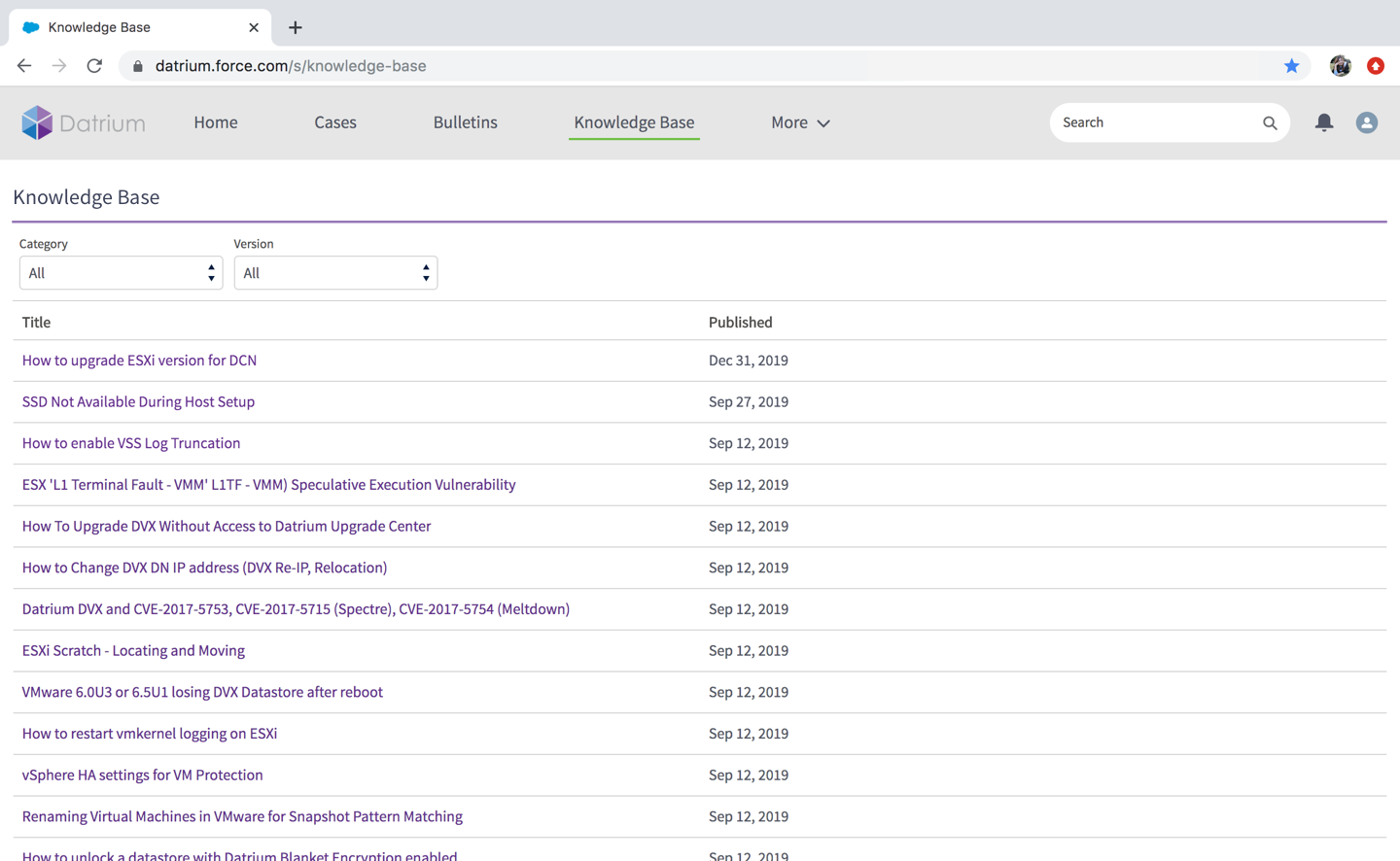Switch to the Bulletins tab
1400x861 pixels.
tap(466, 122)
